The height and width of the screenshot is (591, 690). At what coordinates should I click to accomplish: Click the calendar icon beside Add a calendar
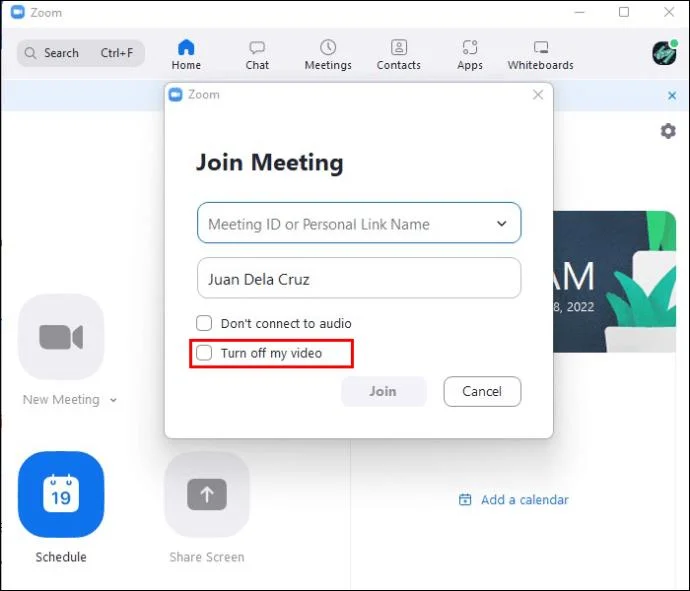[465, 500]
